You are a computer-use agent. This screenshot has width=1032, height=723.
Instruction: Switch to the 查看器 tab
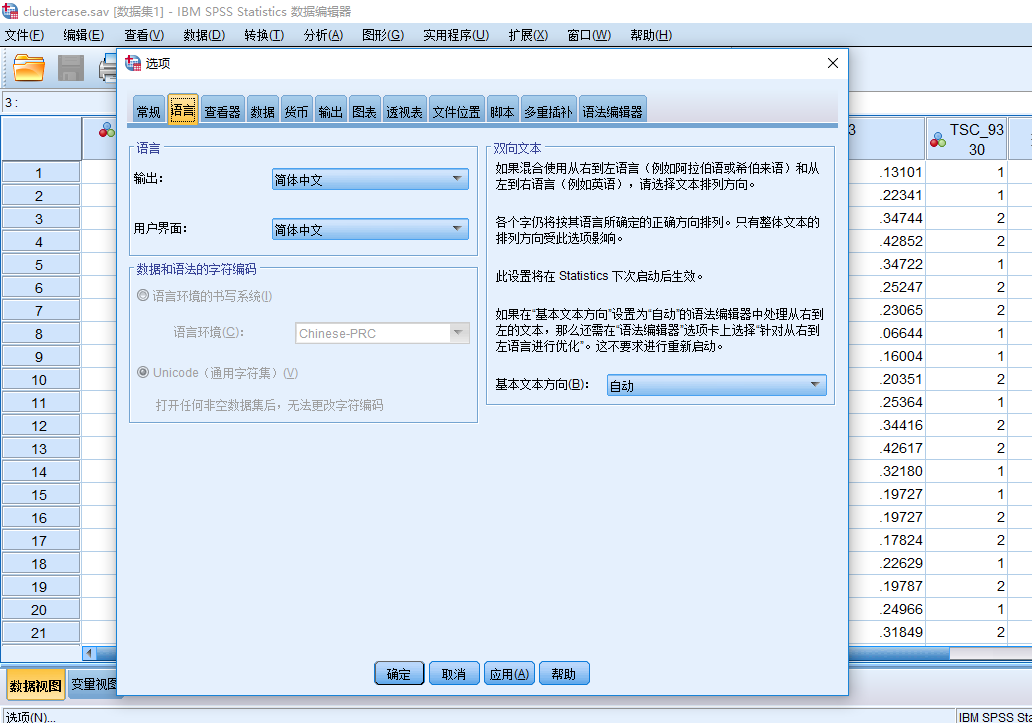tap(222, 111)
